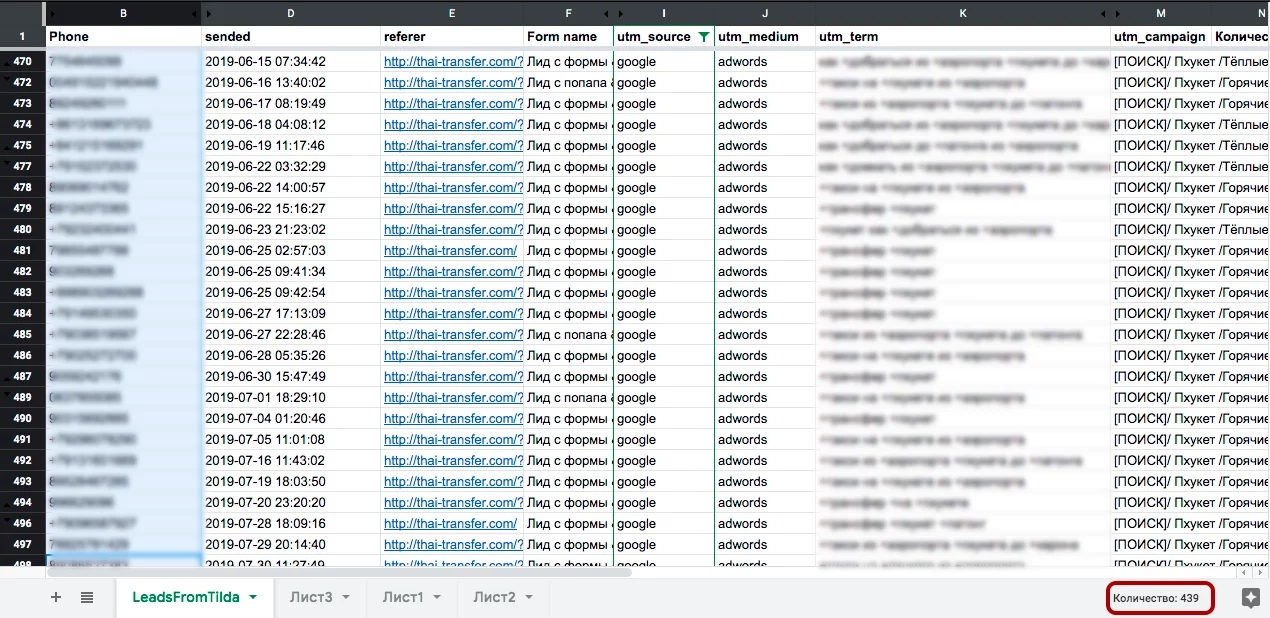Click the Form name header cell
The width and height of the screenshot is (1270, 618).
(568, 37)
